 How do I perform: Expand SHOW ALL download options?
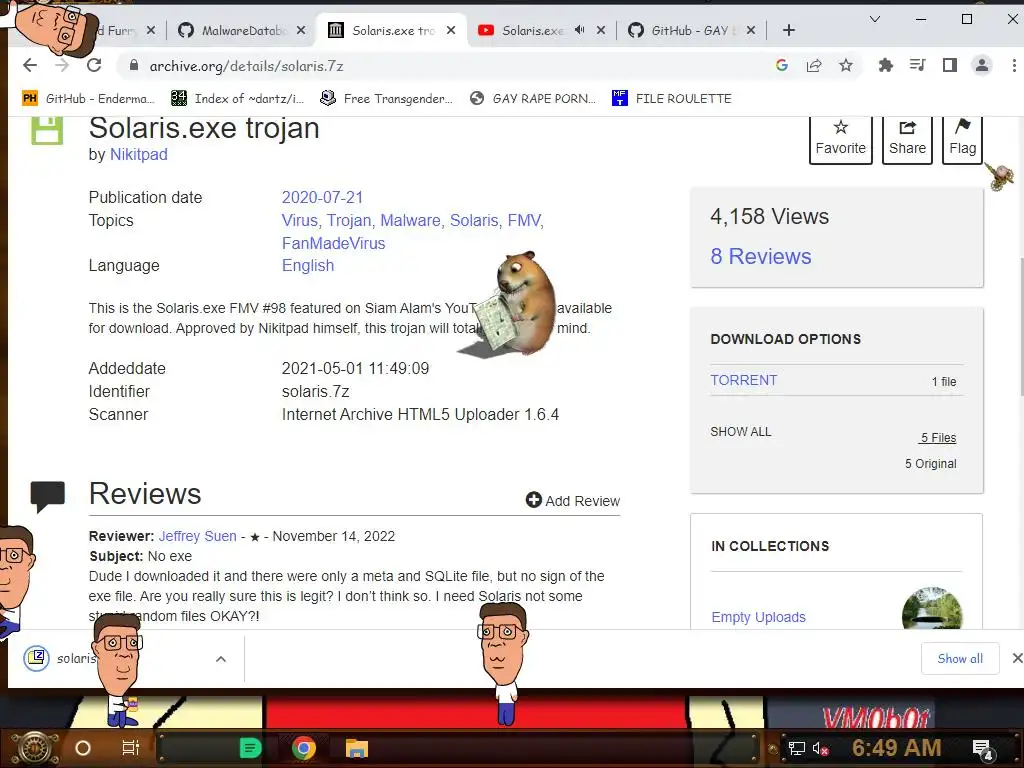741,432
